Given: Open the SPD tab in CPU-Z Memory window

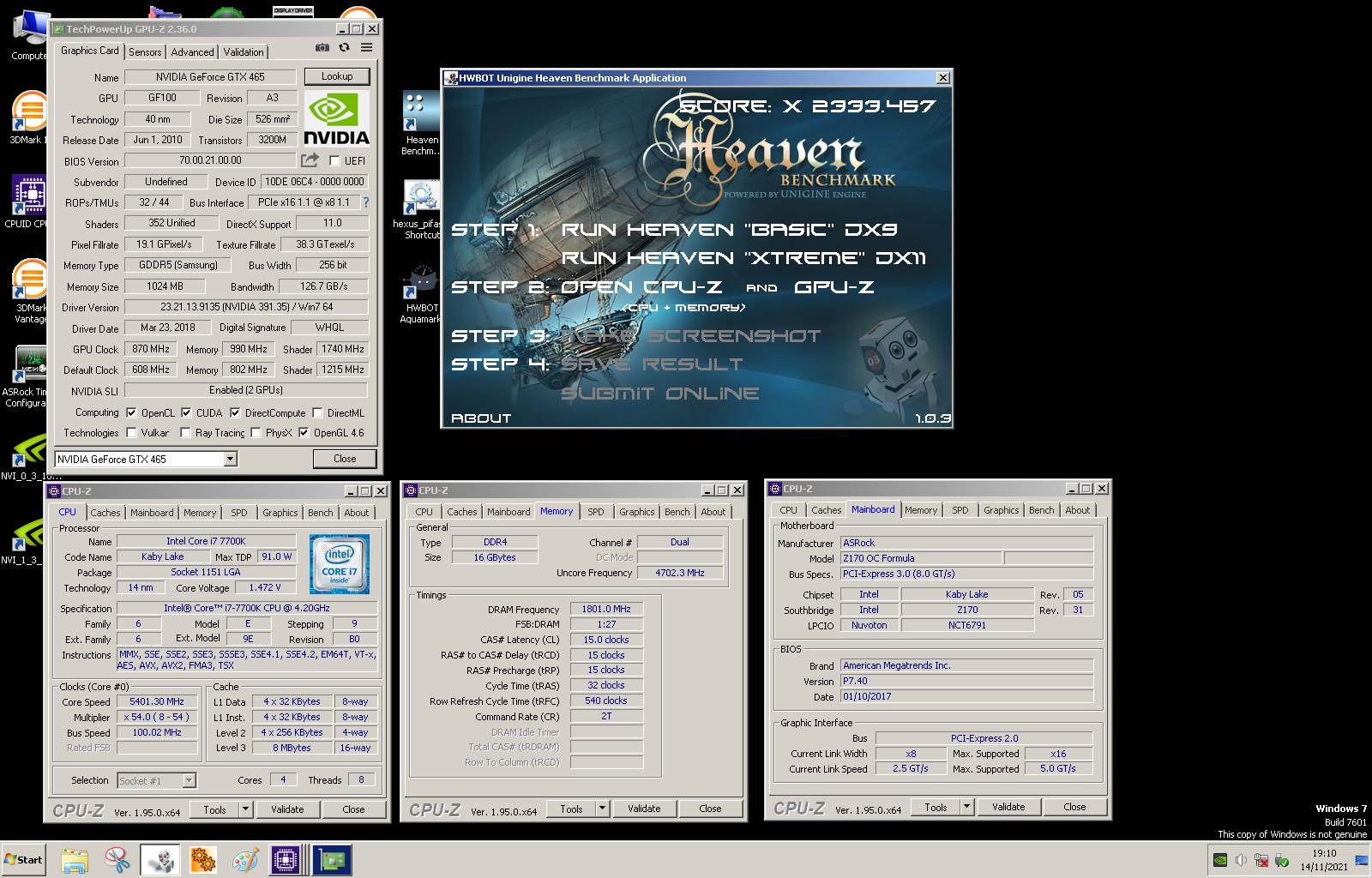Looking at the screenshot, I should coord(596,512).
